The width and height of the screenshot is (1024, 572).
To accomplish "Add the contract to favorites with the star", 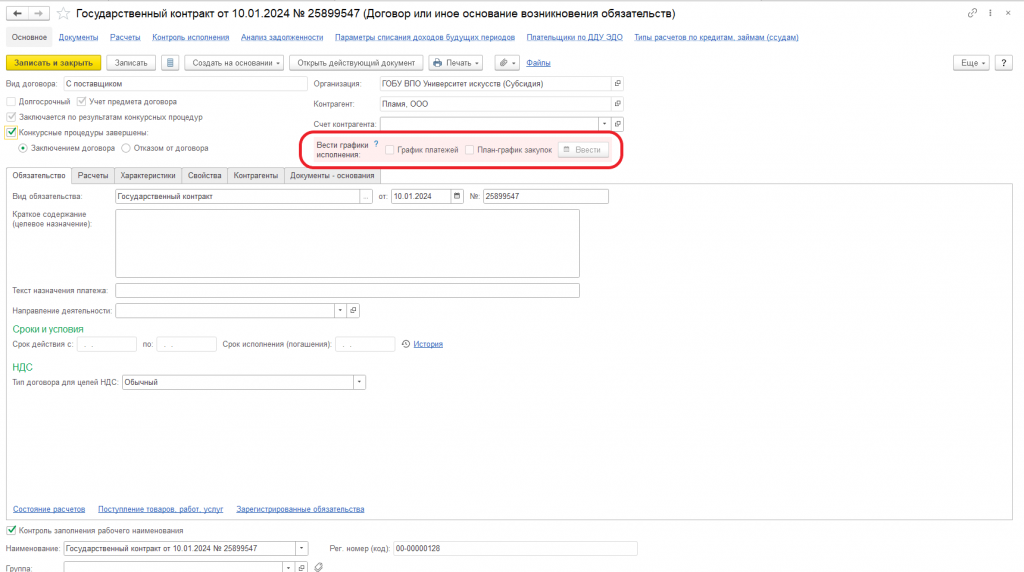I will [x=63, y=13].
